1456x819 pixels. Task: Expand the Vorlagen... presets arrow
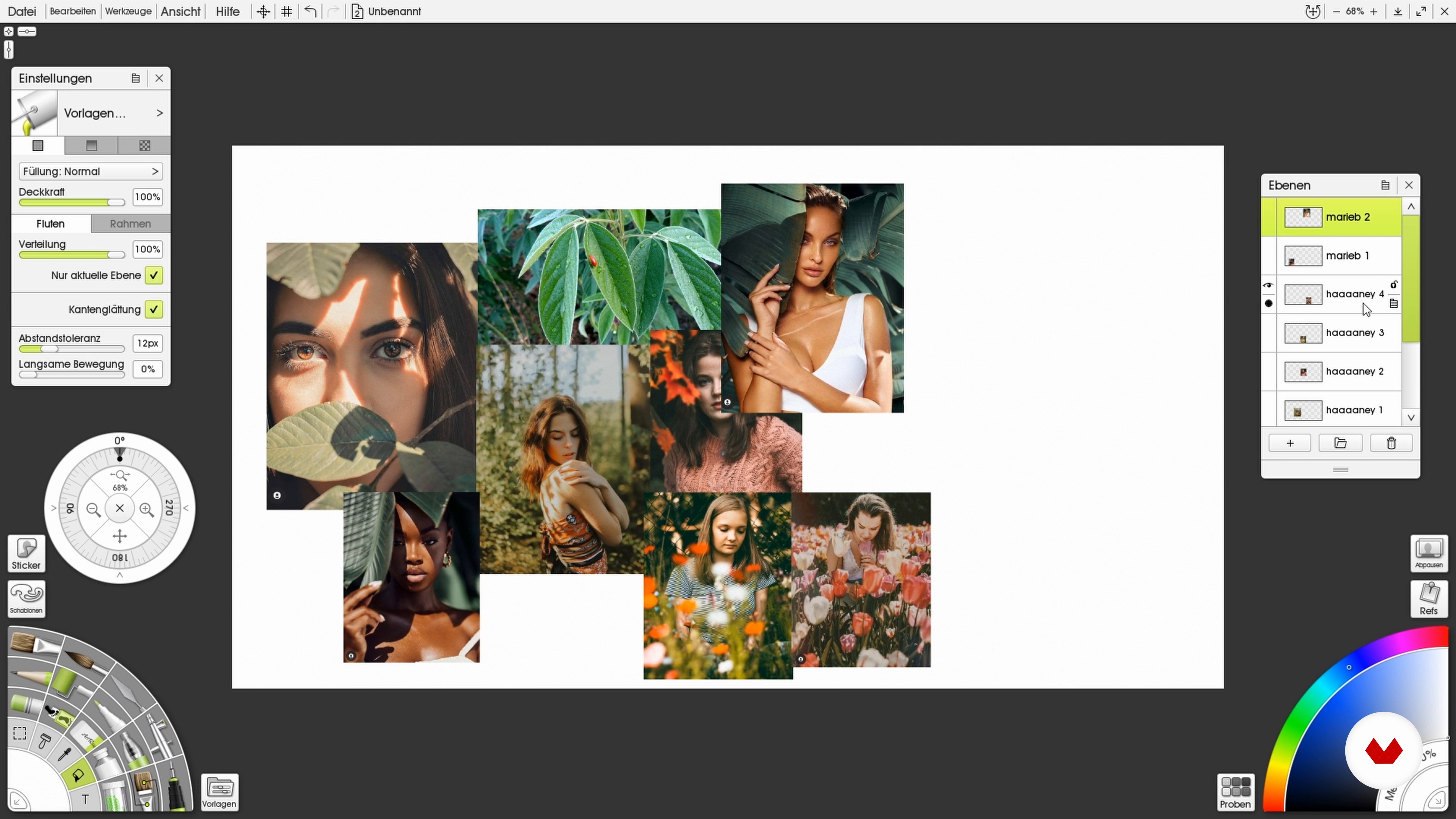[160, 113]
